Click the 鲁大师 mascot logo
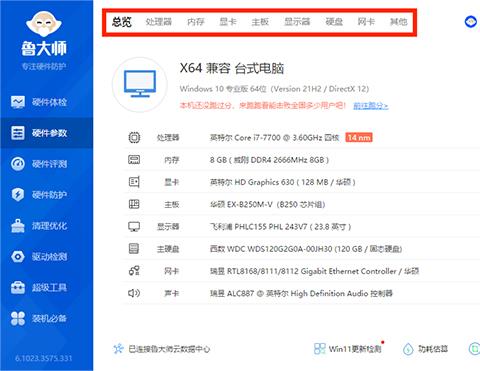The width and height of the screenshot is (480, 371). pos(44,24)
